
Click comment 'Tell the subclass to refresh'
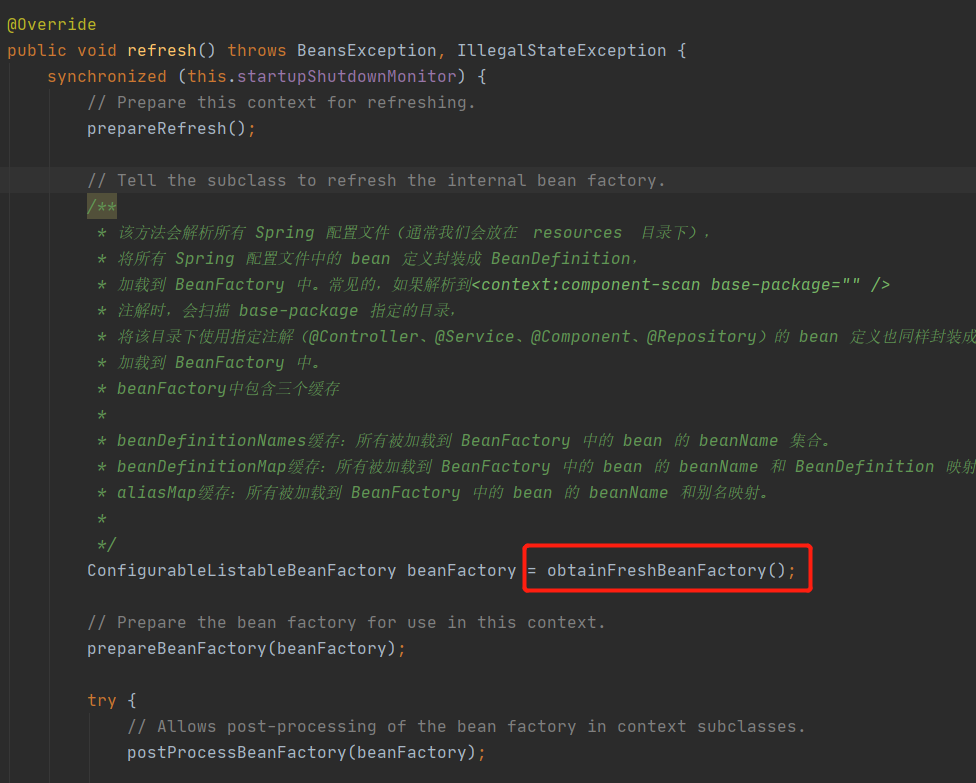376,181
